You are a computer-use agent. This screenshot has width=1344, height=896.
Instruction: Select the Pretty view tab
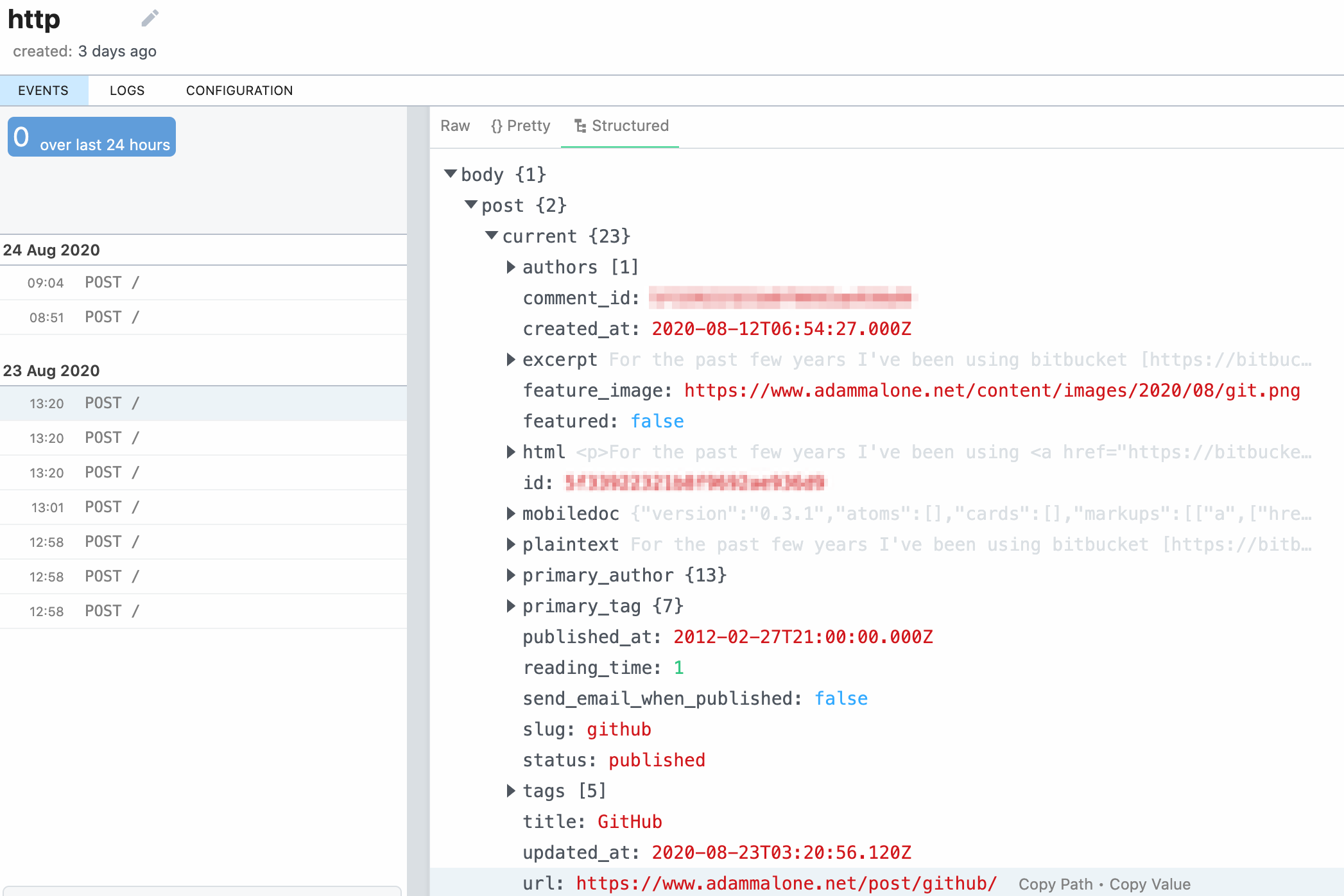click(x=521, y=126)
